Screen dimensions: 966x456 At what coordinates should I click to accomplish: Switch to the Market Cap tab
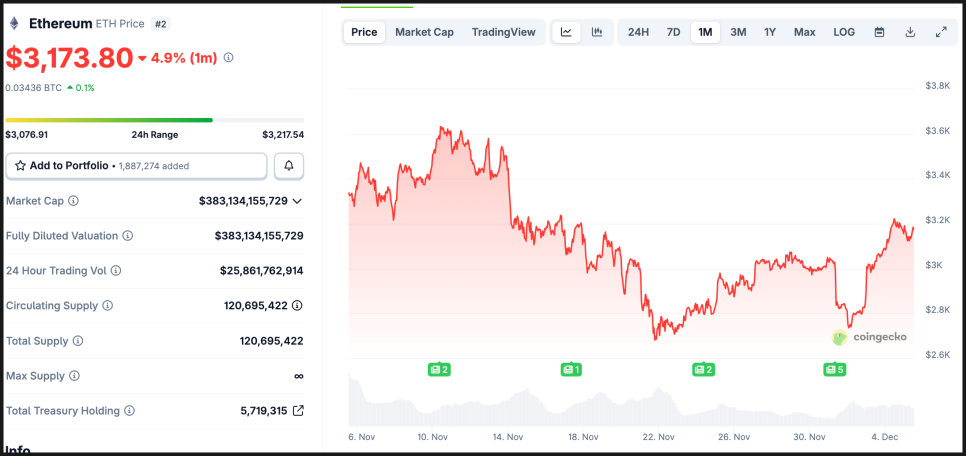pos(424,32)
